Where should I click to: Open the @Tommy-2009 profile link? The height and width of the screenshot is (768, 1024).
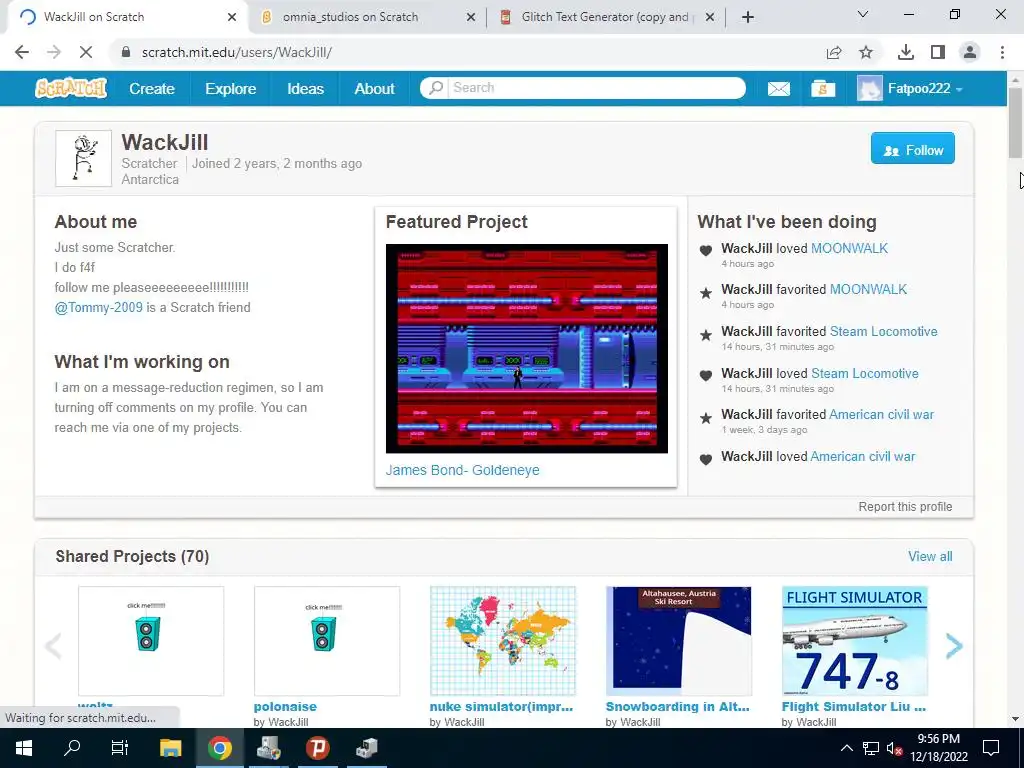click(99, 307)
